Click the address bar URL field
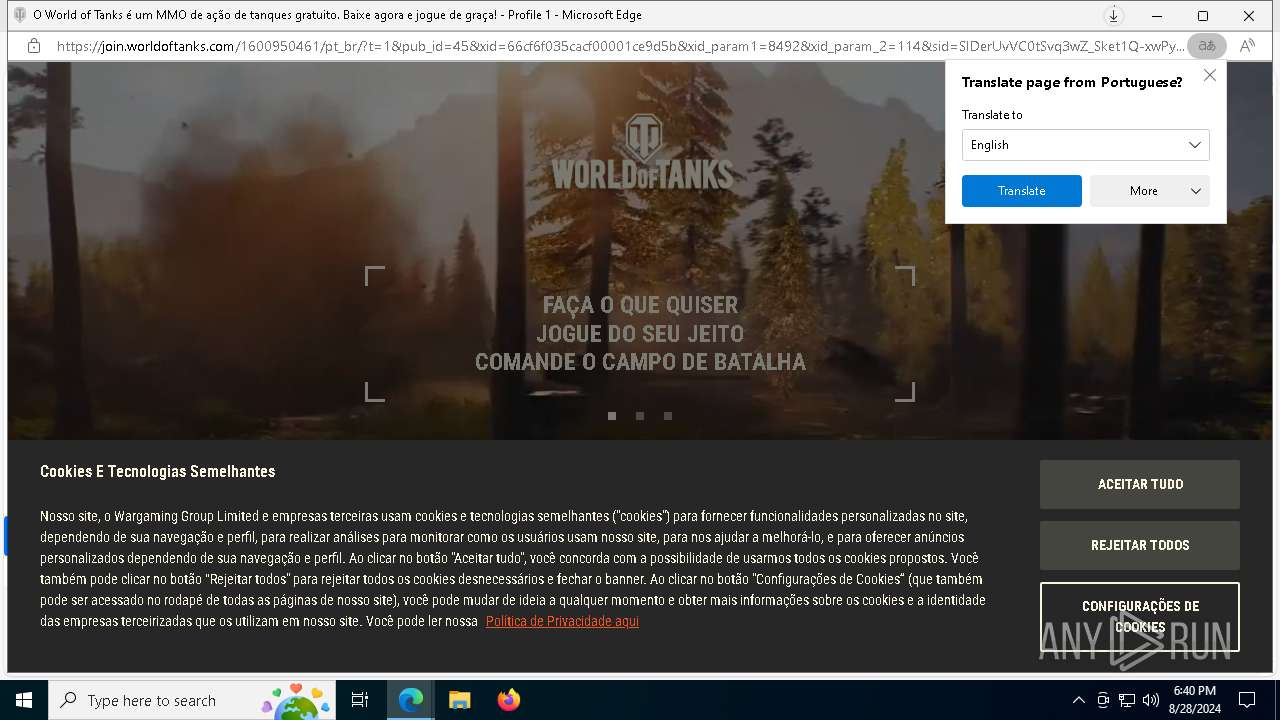Screen dimensions: 1280x720 tap(620, 46)
